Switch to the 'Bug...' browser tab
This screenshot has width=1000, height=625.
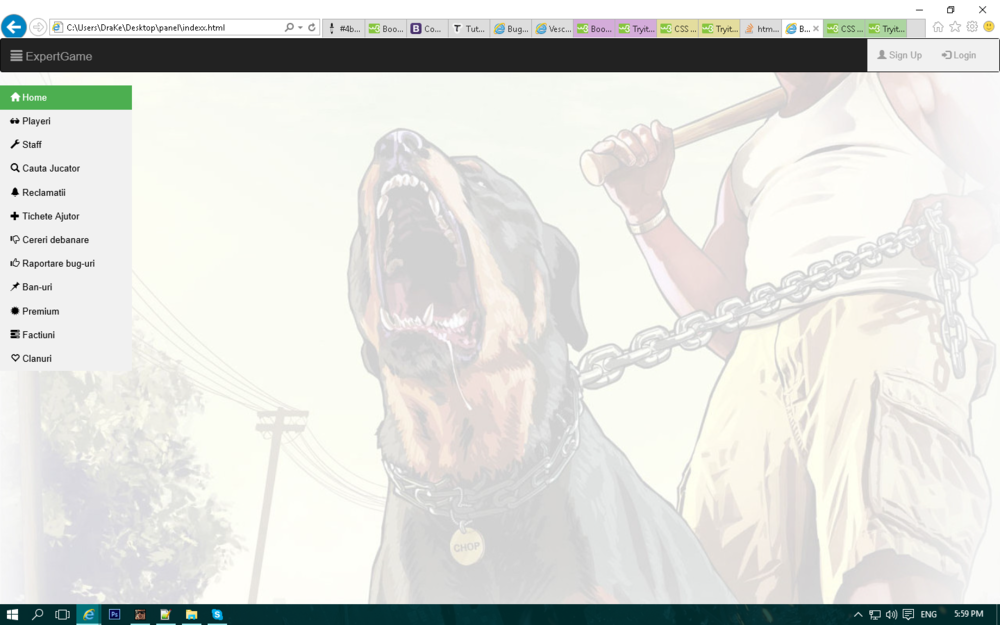(x=511, y=28)
